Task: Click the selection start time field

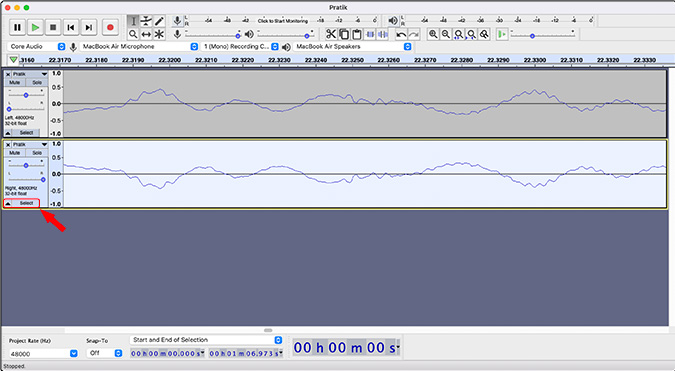Action: point(167,353)
